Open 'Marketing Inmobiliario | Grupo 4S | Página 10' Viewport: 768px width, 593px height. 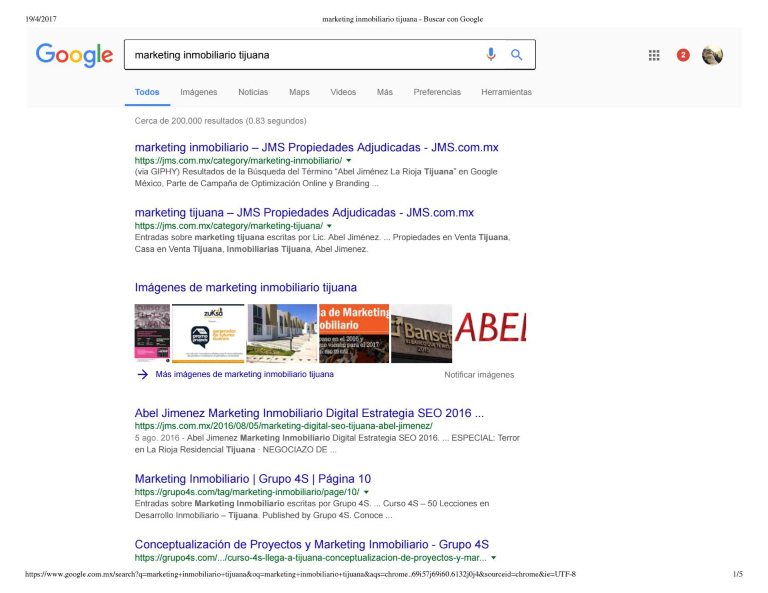click(x=253, y=479)
